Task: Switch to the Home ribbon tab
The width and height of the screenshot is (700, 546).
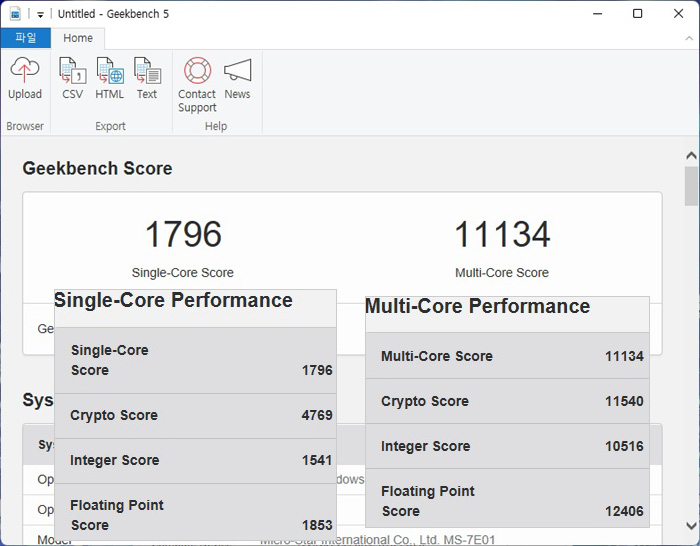Action: pyautogui.click(x=78, y=38)
